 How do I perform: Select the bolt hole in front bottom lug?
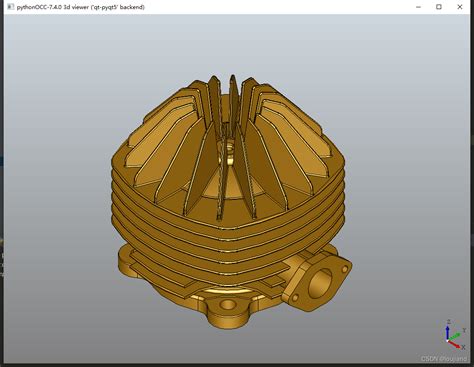(228, 304)
